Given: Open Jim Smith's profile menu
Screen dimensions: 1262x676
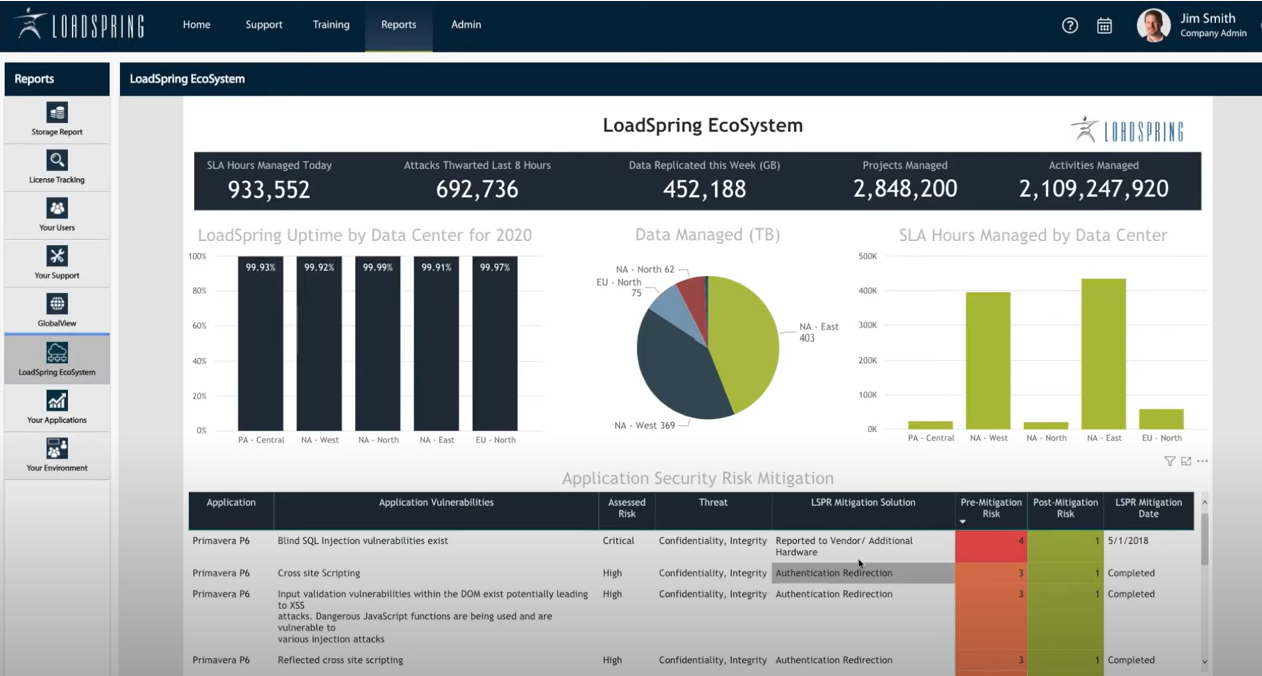Looking at the screenshot, I should (1180, 25).
